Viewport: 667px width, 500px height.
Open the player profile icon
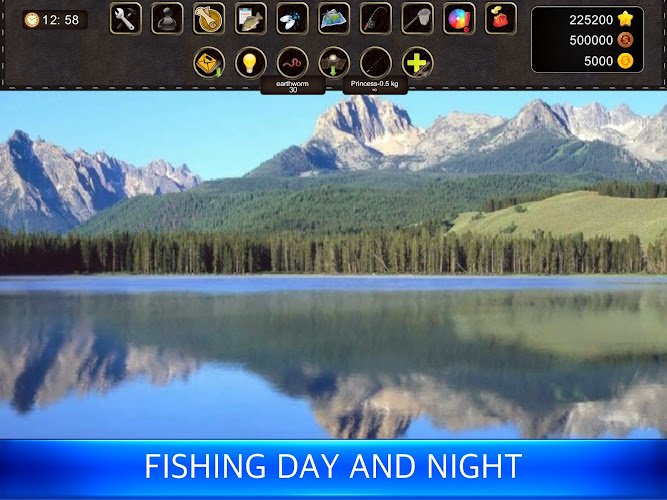point(167,19)
